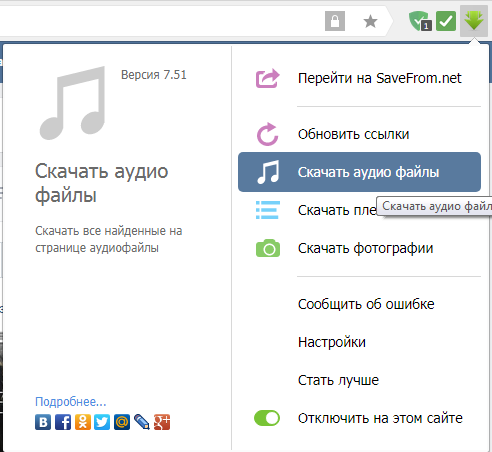Open the SaveFrom.net green arrow extension icon
This screenshot has height=452, width=492.
coord(474,21)
